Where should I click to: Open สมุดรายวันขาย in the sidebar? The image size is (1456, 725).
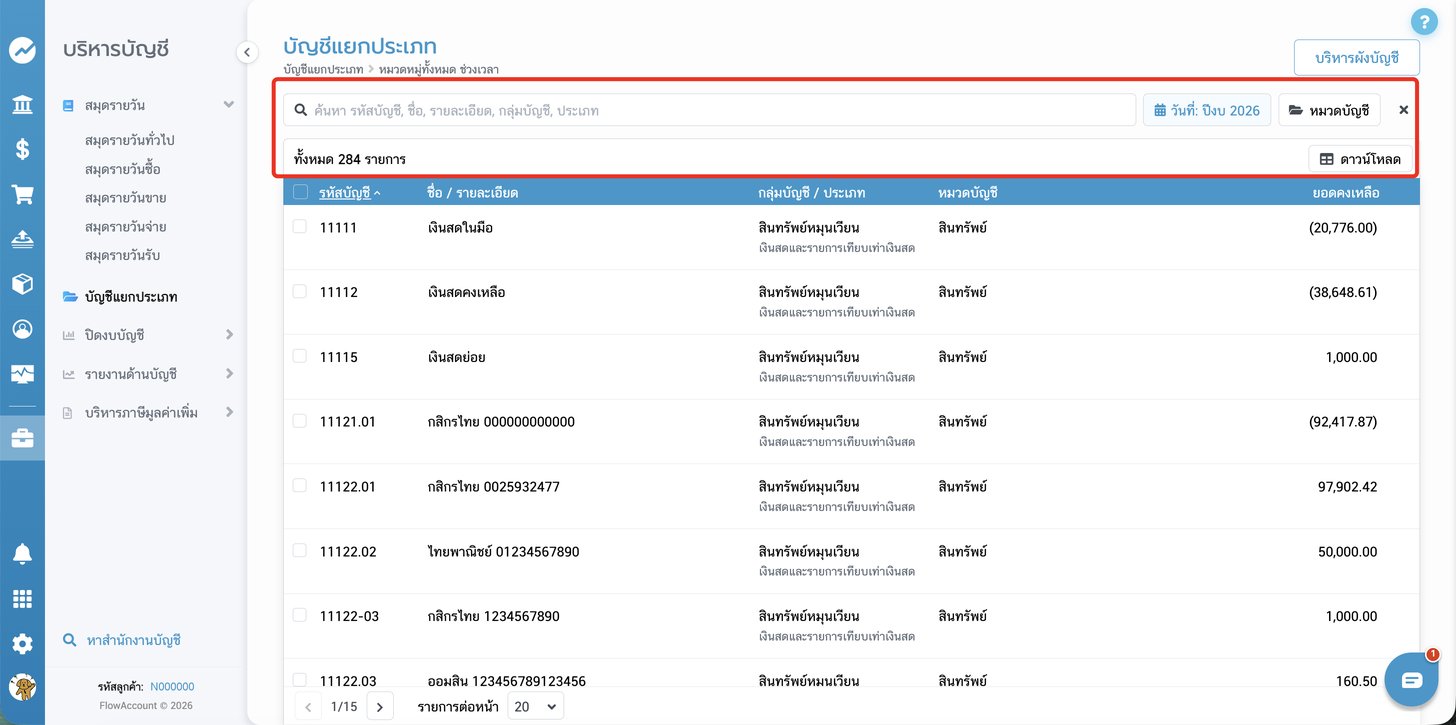click(126, 198)
